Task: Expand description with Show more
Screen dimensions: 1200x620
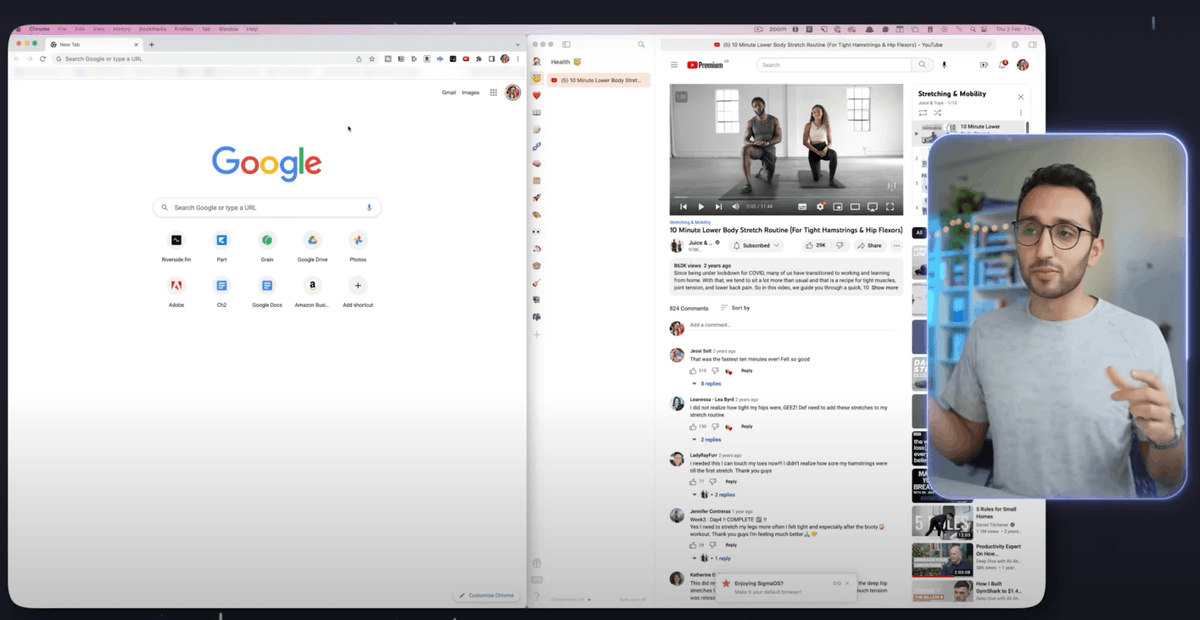Action: (x=885, y=288)
